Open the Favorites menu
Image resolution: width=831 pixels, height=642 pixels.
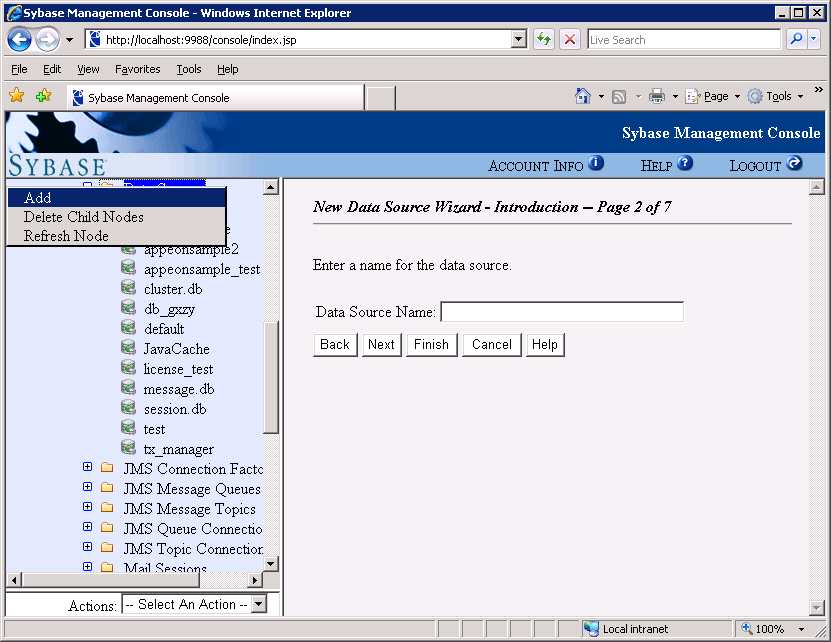(137, 69)
